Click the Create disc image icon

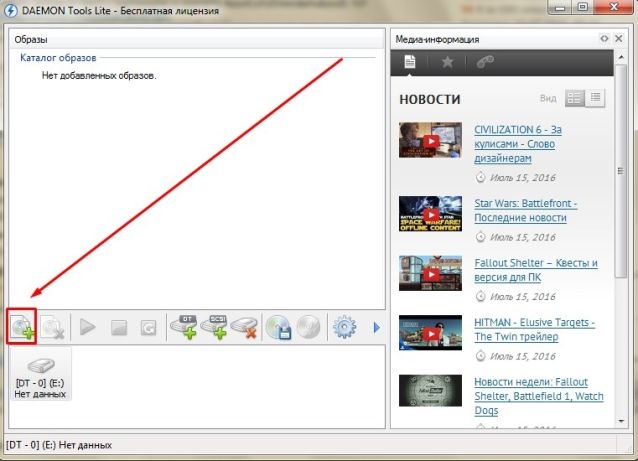coord(278,327)
